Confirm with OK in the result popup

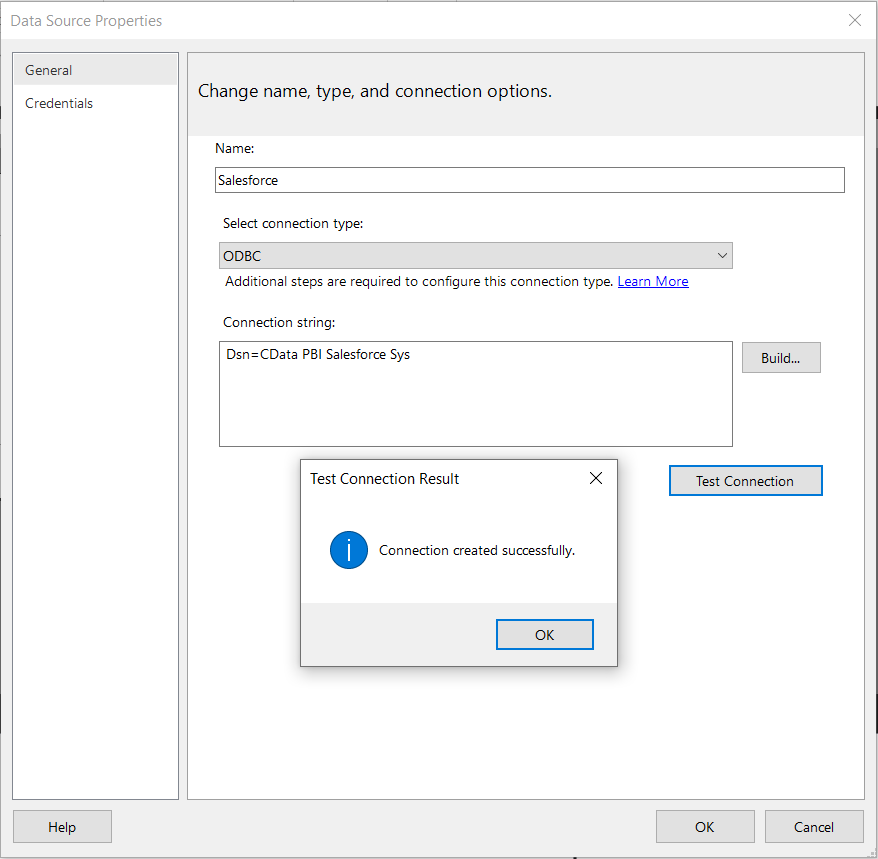coord(544,634)
